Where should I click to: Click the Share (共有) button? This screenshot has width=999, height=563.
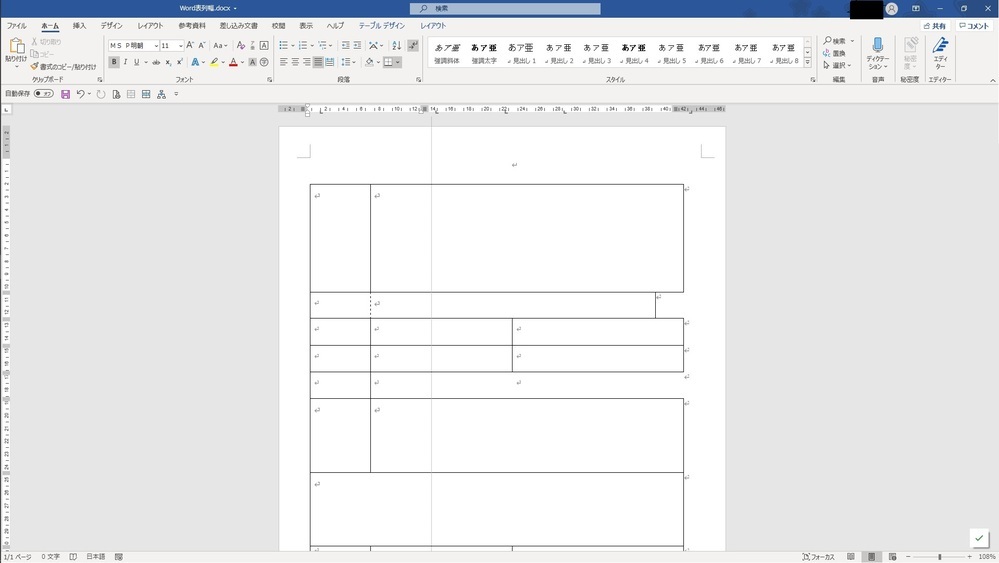934,26
